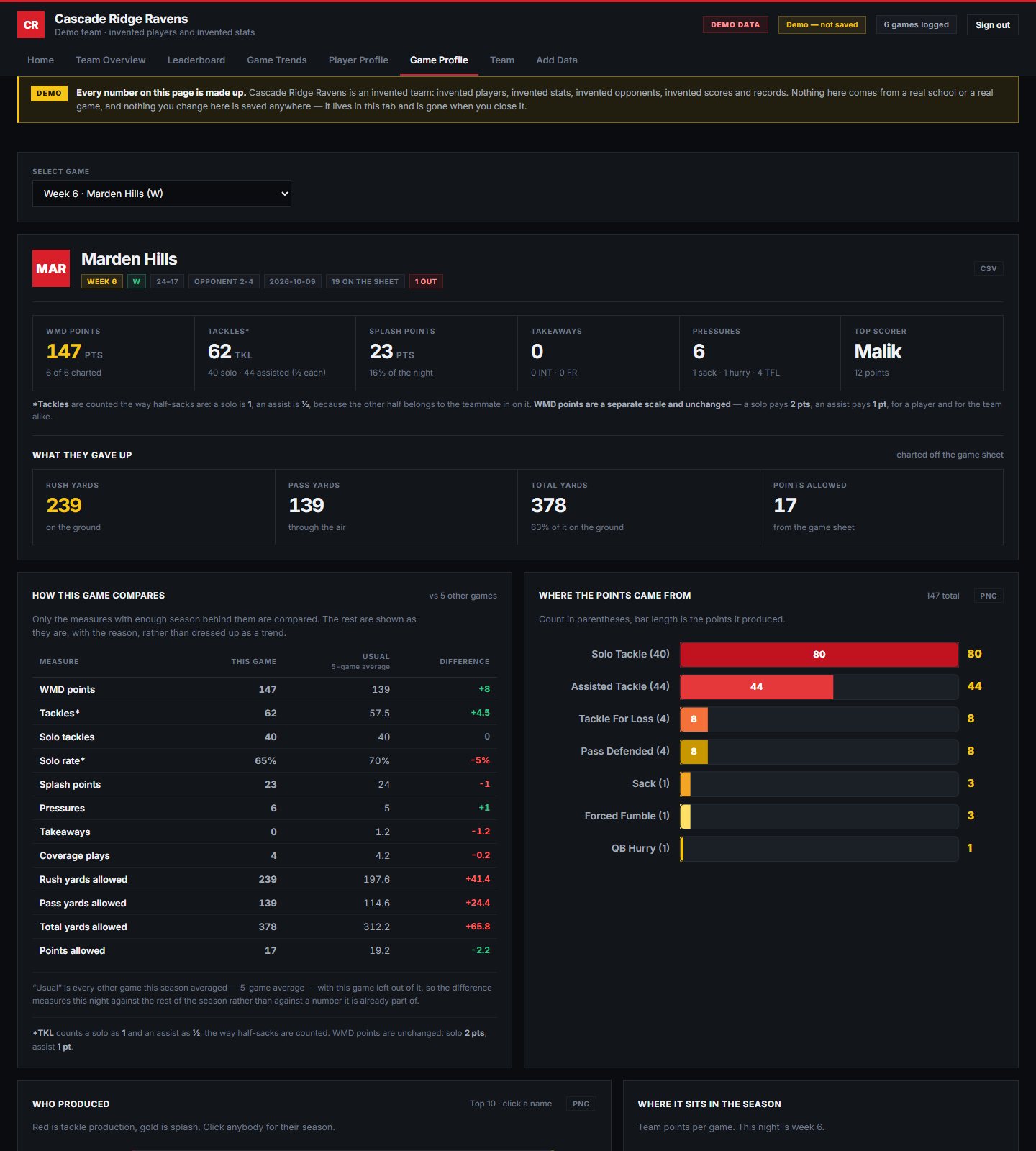This screenshot has height=1151, width=1036.
Task: Click the Rush Yards 239 stat card
Action: [x=154, y=507]
